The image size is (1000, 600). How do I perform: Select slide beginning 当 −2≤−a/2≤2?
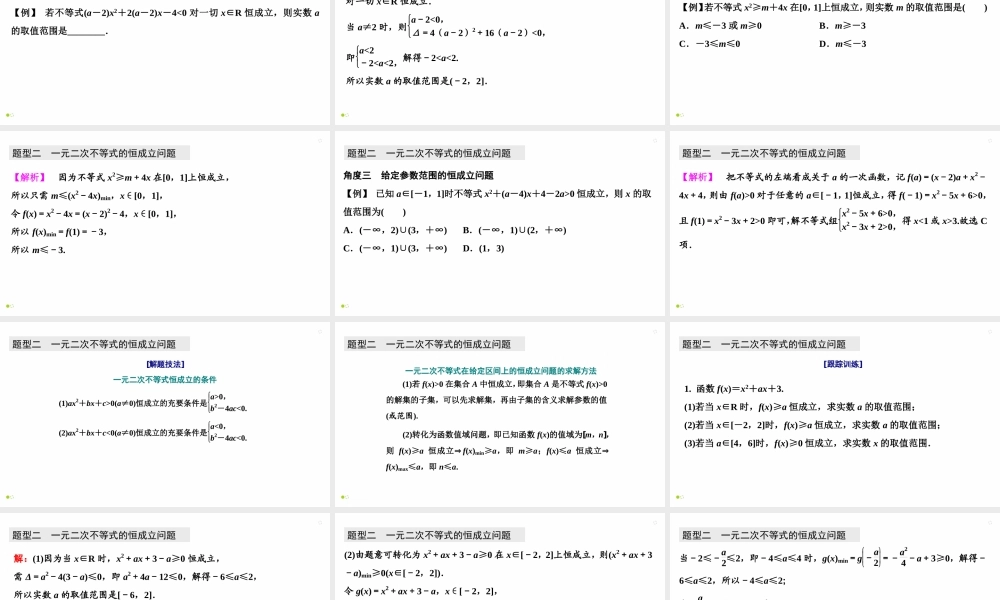835,557
